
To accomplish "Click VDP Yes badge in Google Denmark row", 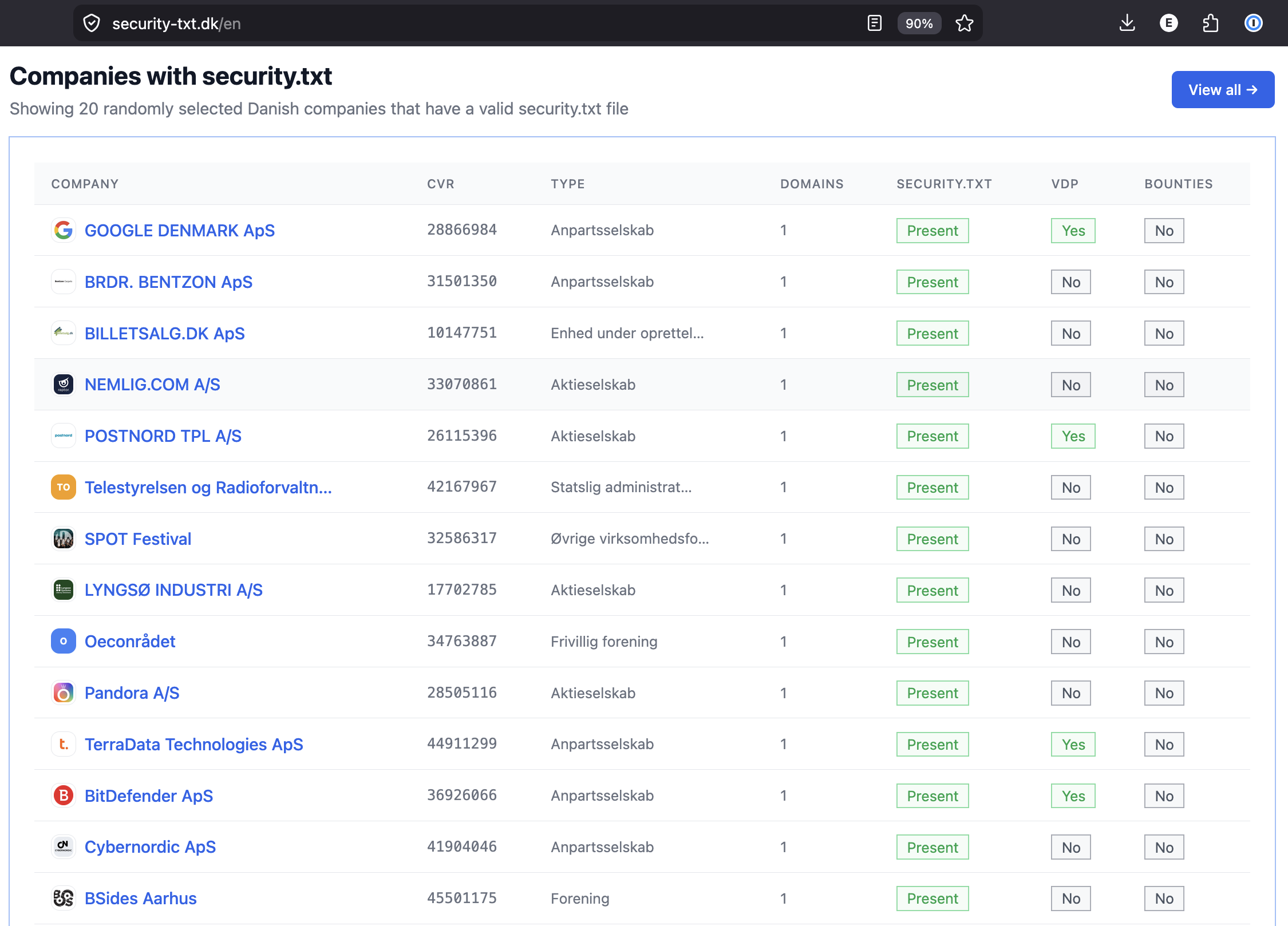I will pyautogui.click(x=1073, y=231).
